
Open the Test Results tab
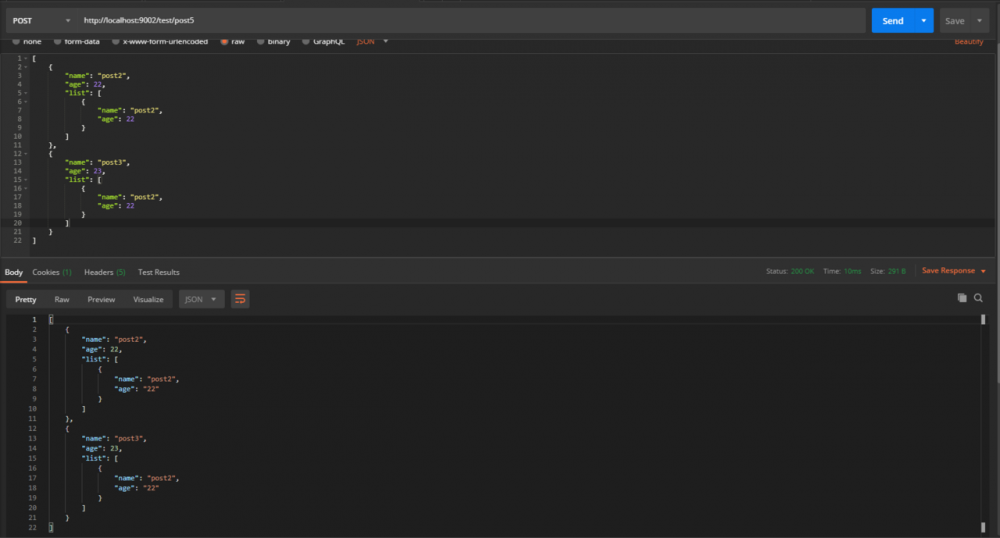click(x=159, y=272)
